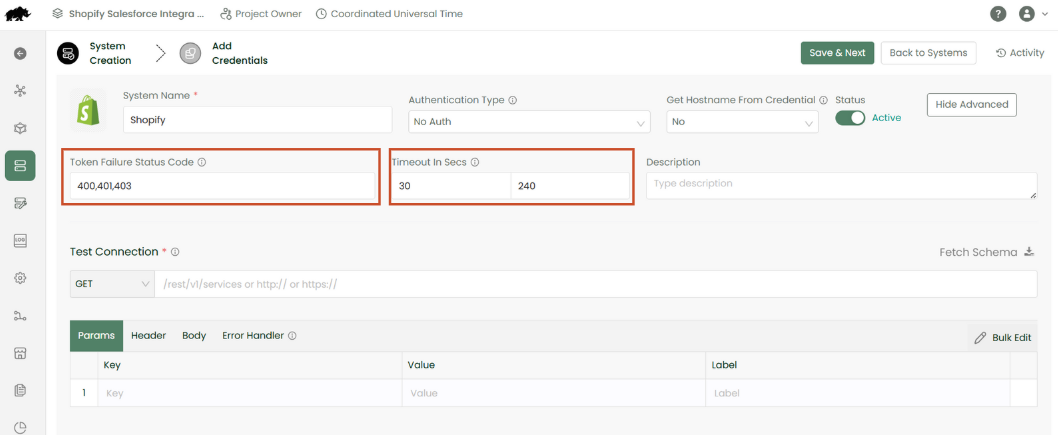Click the Timeout In Secs info icon

474,163
